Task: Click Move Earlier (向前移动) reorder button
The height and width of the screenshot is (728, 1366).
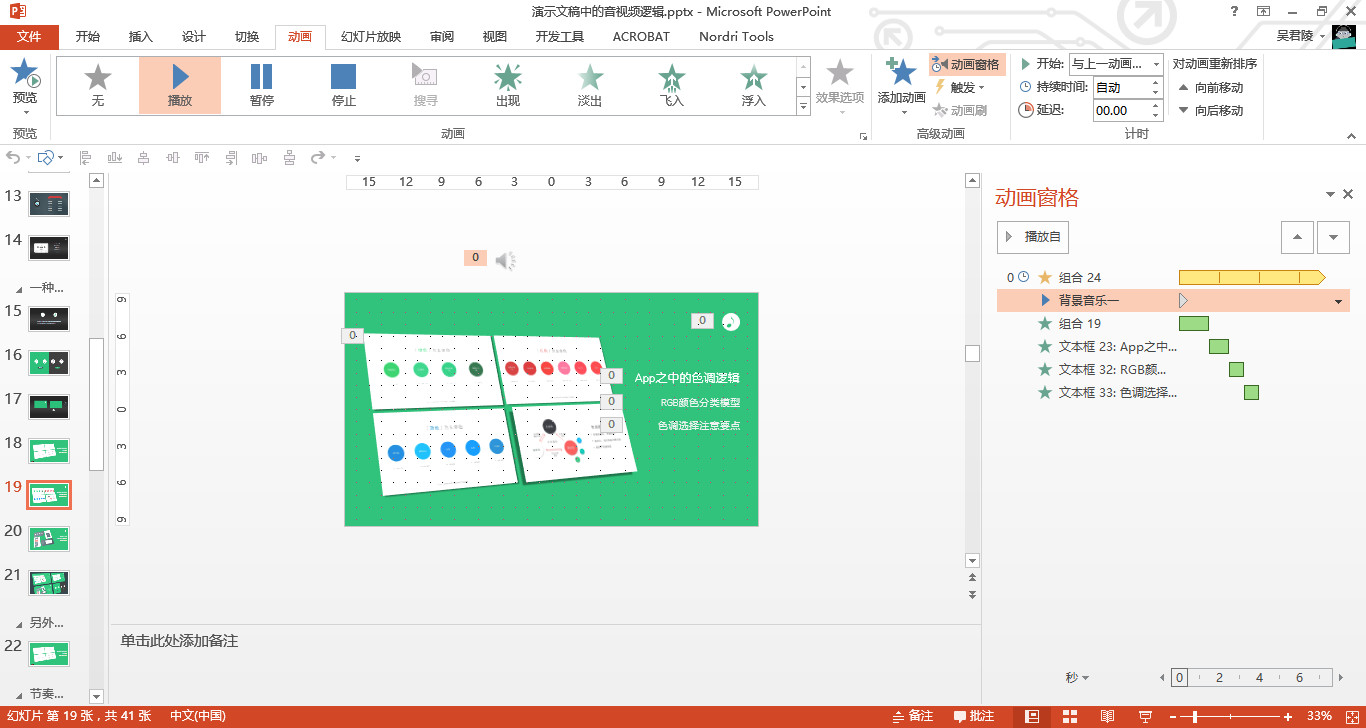Action: (x=1210, y=87)
